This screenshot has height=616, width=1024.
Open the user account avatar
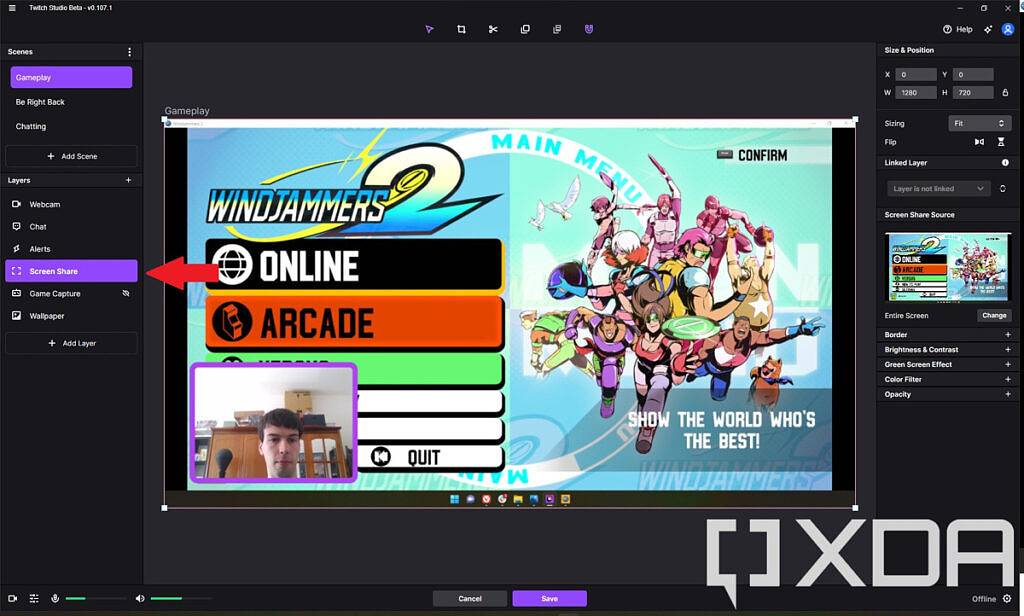[1008, 29]
